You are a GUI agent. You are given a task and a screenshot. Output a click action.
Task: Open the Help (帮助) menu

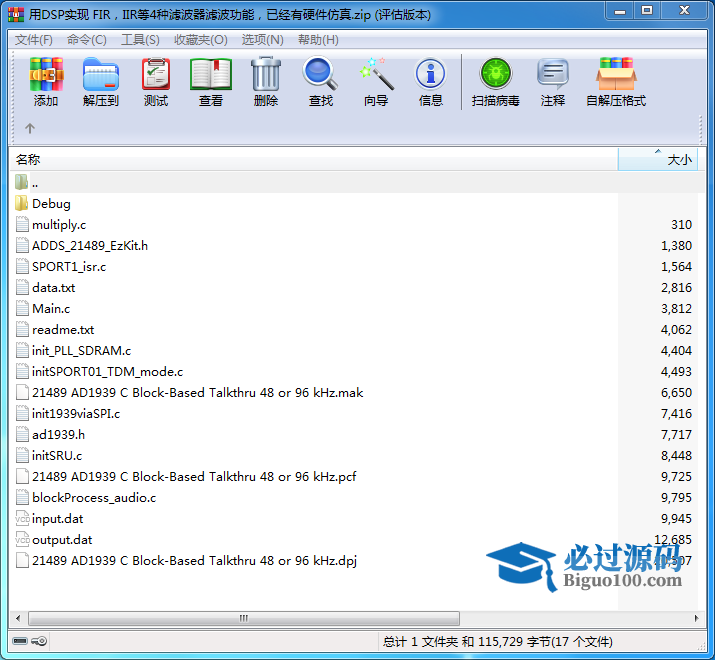coord(318,40)
